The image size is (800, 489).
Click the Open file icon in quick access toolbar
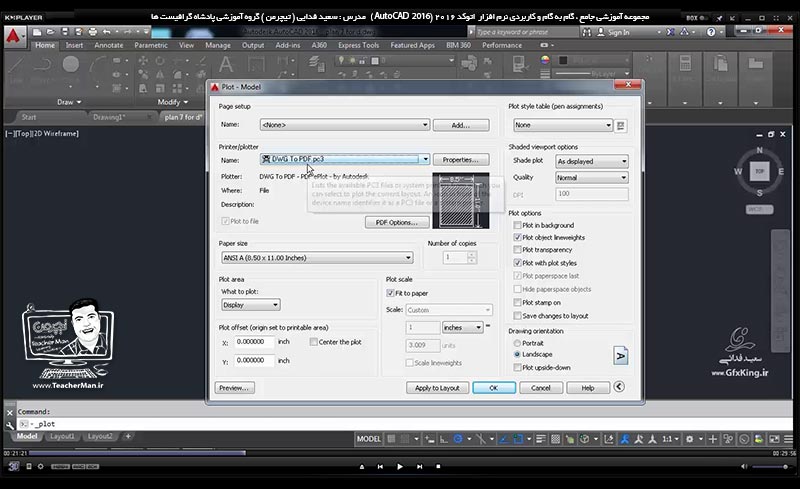(51, 32)
